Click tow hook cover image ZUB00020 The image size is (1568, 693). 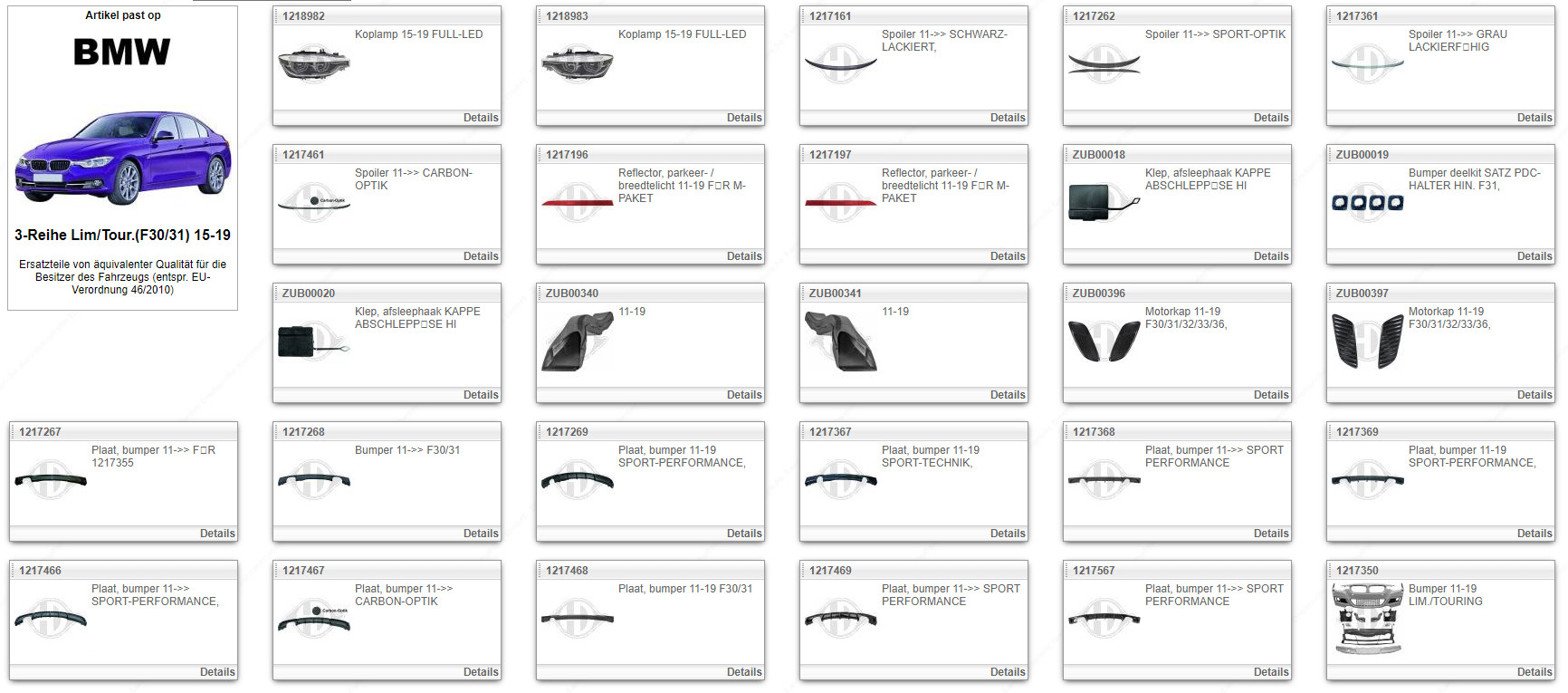click(313, 342)
